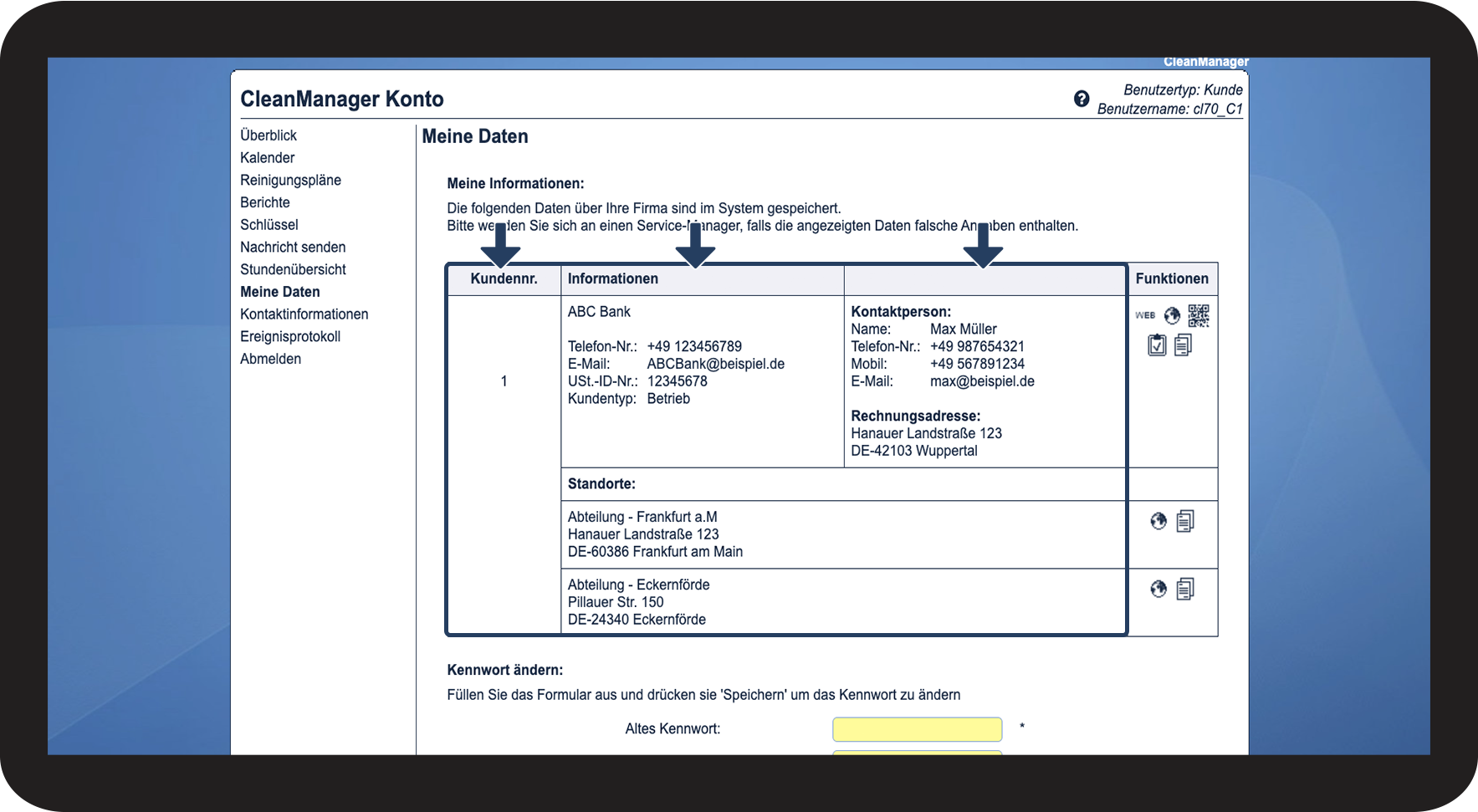The width and height of the screenshot is (1478, 812).
Task: Click globe icon for Eckernförde location
Action: [1158, 589]
